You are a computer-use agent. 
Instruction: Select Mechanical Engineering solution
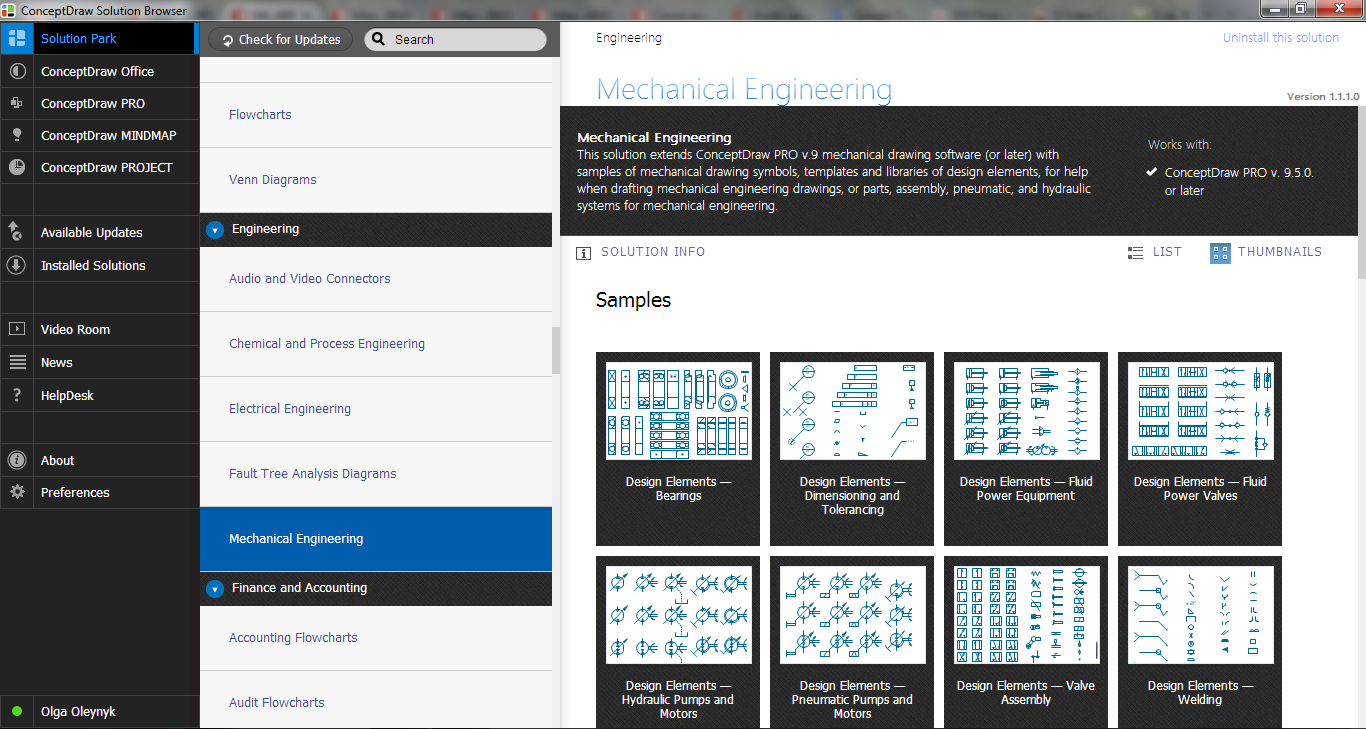tap(376, 539)
